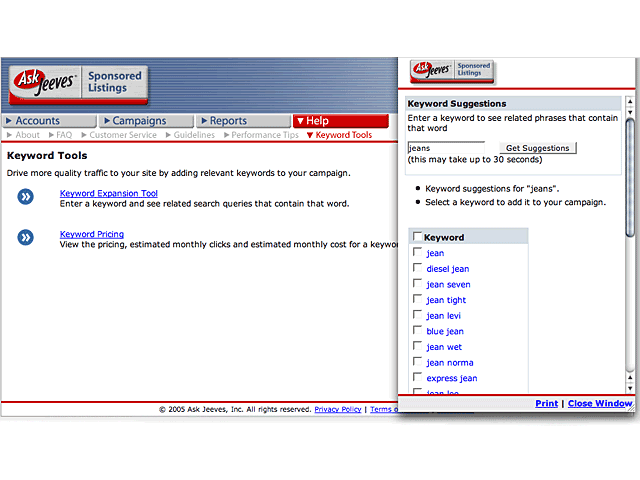640x480 pixels.
Task: Click the Ask Jeeves logo in popup window
Action: [x=452, y=72]
